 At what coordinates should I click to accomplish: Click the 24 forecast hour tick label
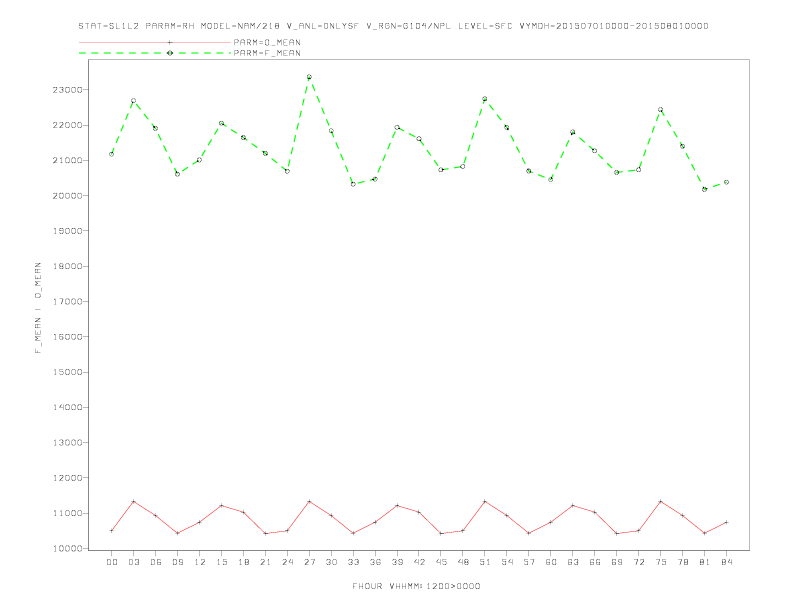(287, 562)
